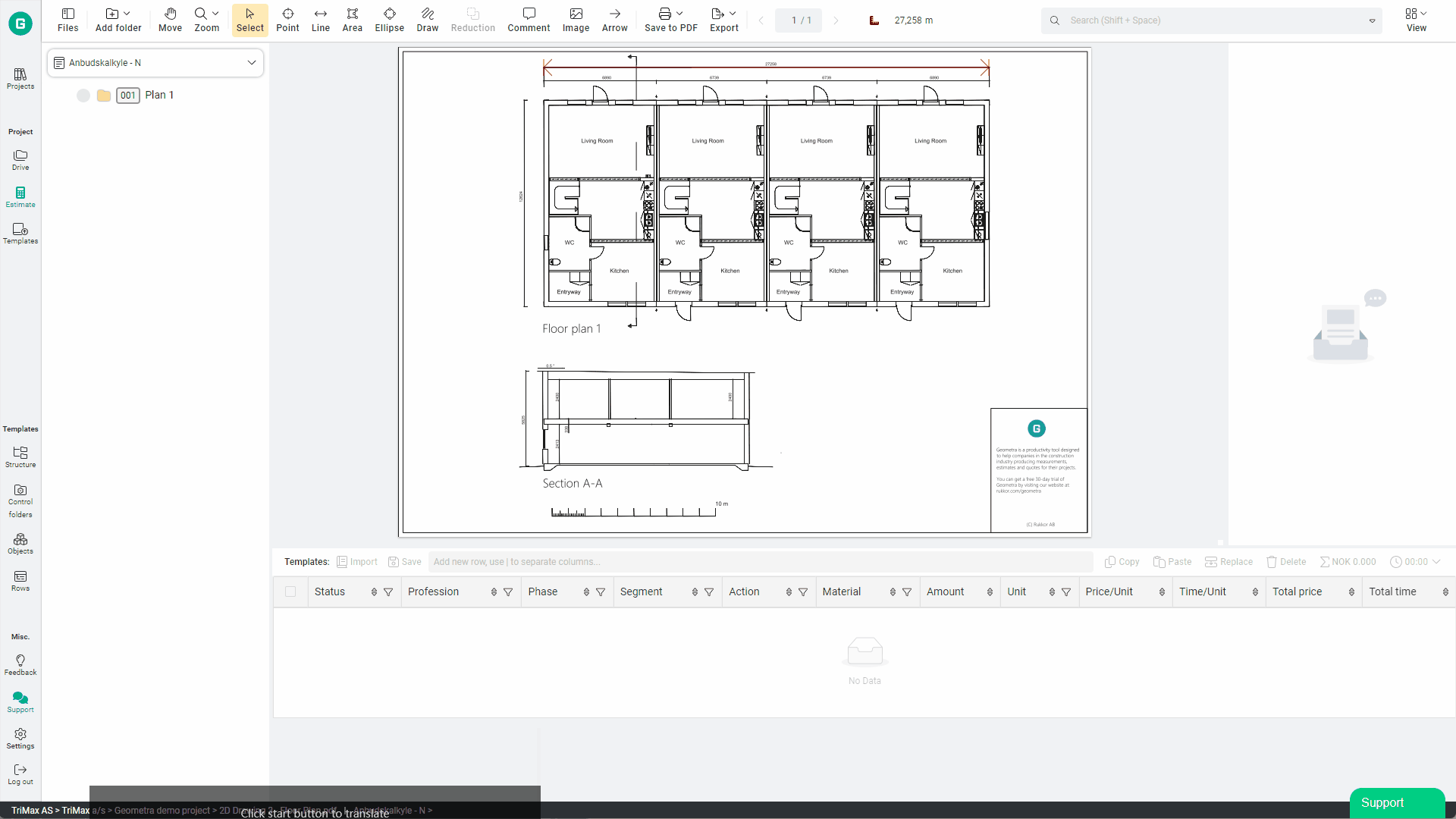
Task: Open Feedback in the sidebar
Action: (20, 665)
